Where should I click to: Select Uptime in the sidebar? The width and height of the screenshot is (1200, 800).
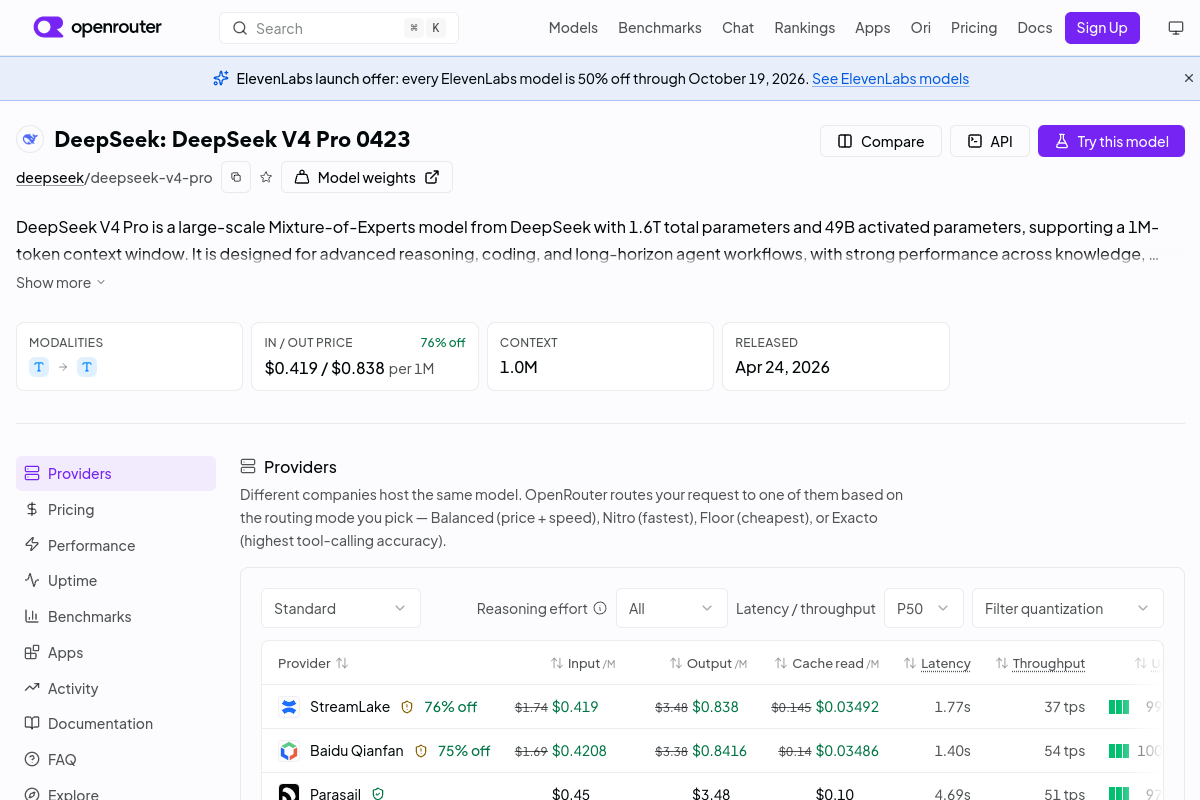116,580
